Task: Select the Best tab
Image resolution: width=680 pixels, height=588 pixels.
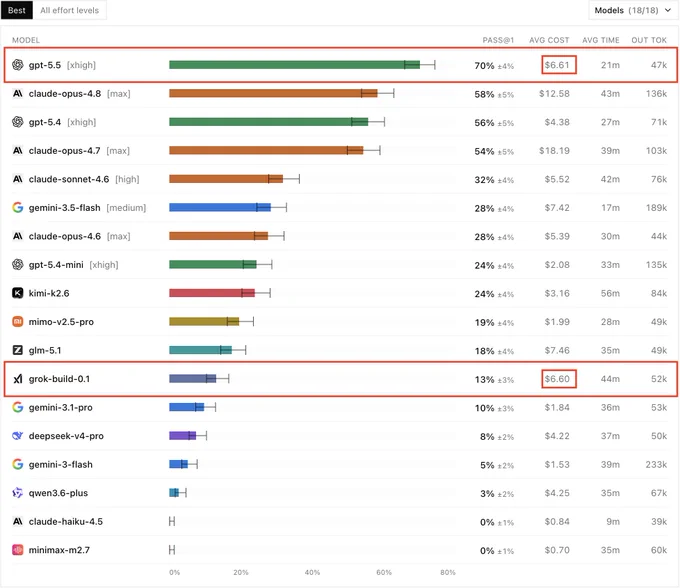Action: pos(16,10)
